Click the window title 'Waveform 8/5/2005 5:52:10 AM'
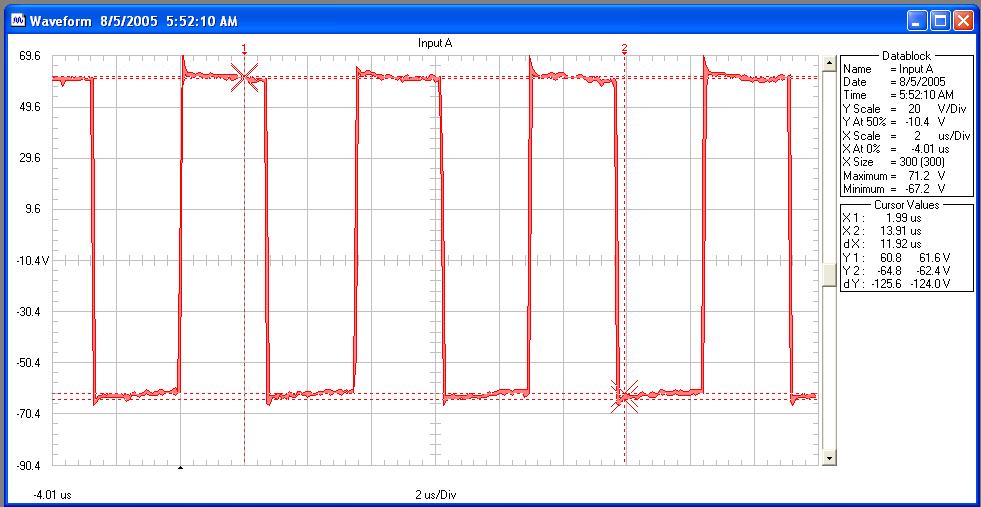Image resolution: width=981 pixels, height=507 pixels. (x=134, y=21)
